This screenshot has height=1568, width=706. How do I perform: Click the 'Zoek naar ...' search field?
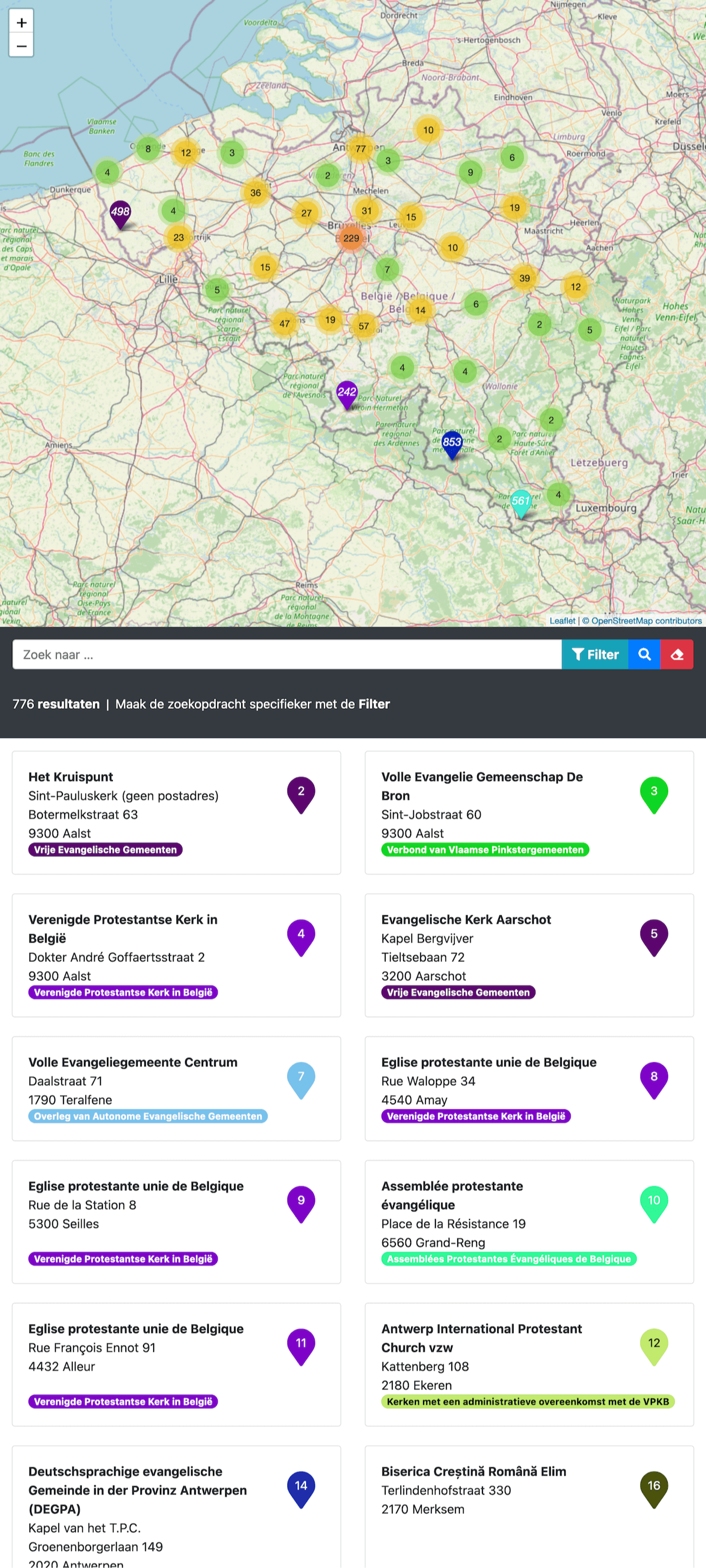287,654
